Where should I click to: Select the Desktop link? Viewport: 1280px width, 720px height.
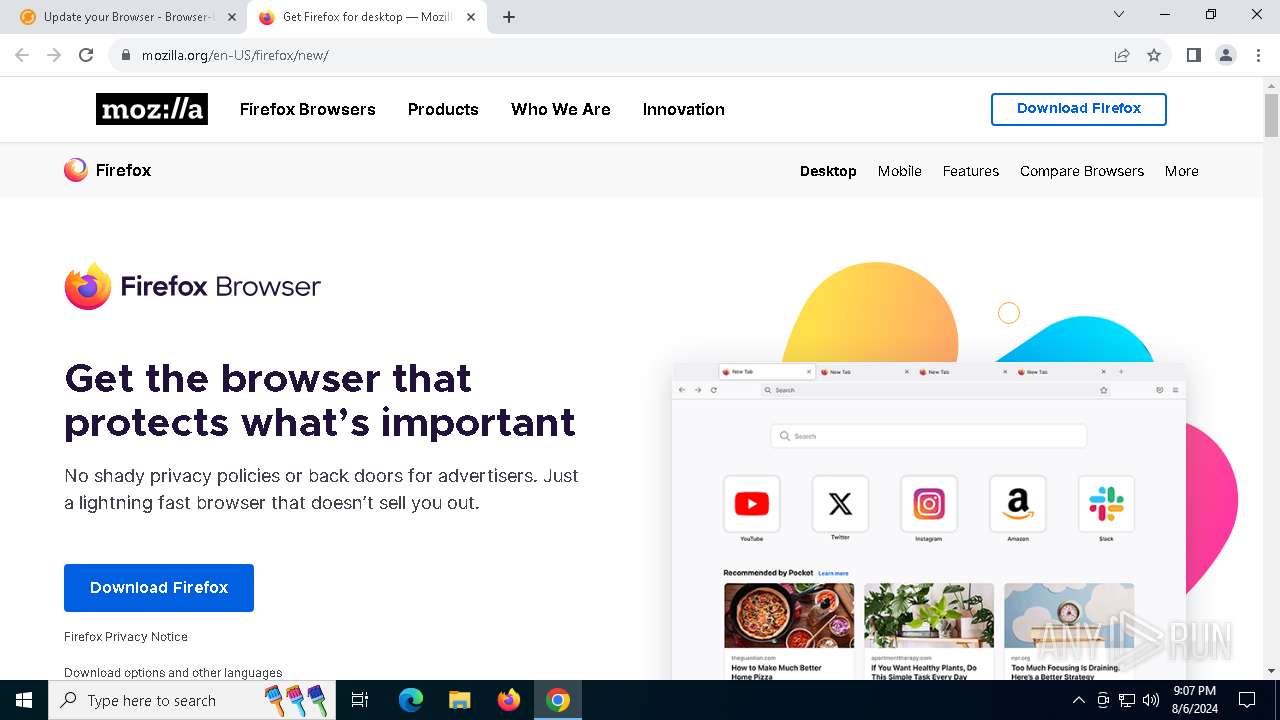tap(828, 171)
